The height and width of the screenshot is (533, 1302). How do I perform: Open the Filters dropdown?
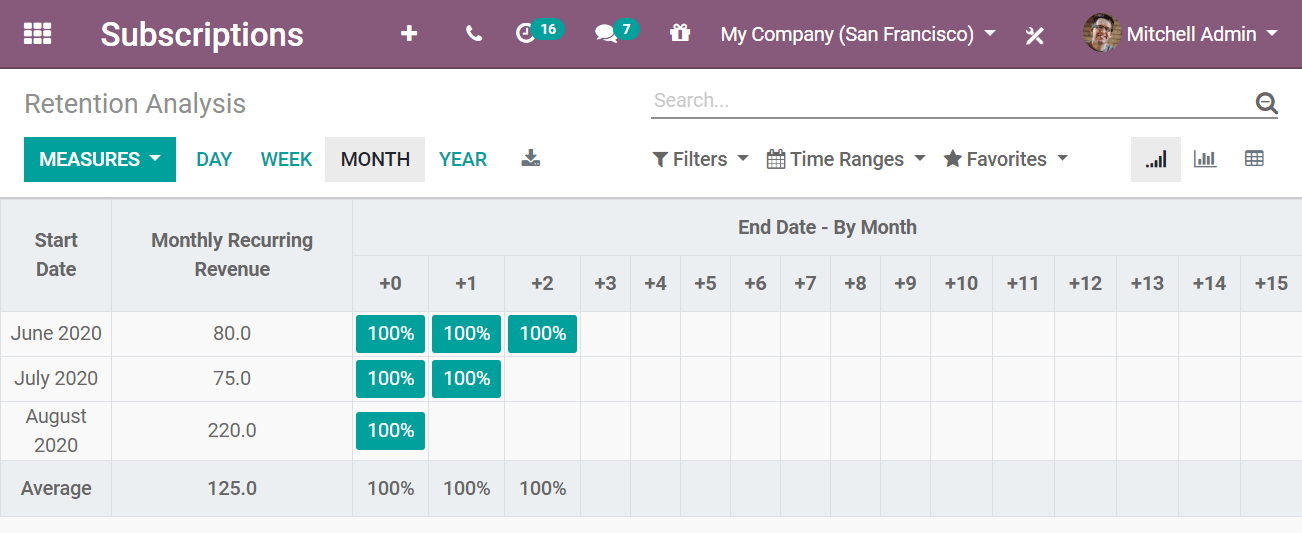(700, 160)
